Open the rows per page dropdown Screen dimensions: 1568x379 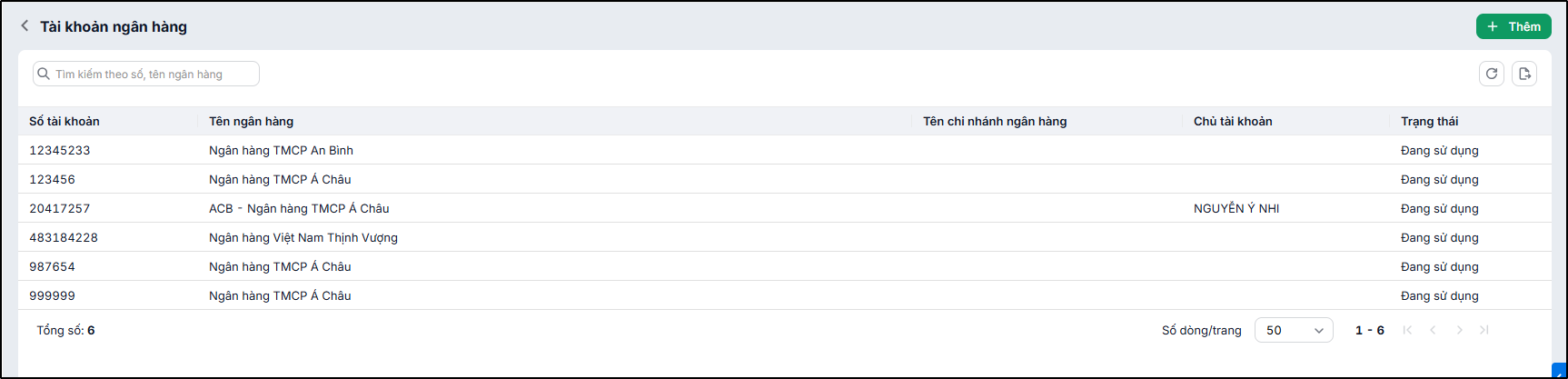pyautogui.click(x=1294, y=330)
